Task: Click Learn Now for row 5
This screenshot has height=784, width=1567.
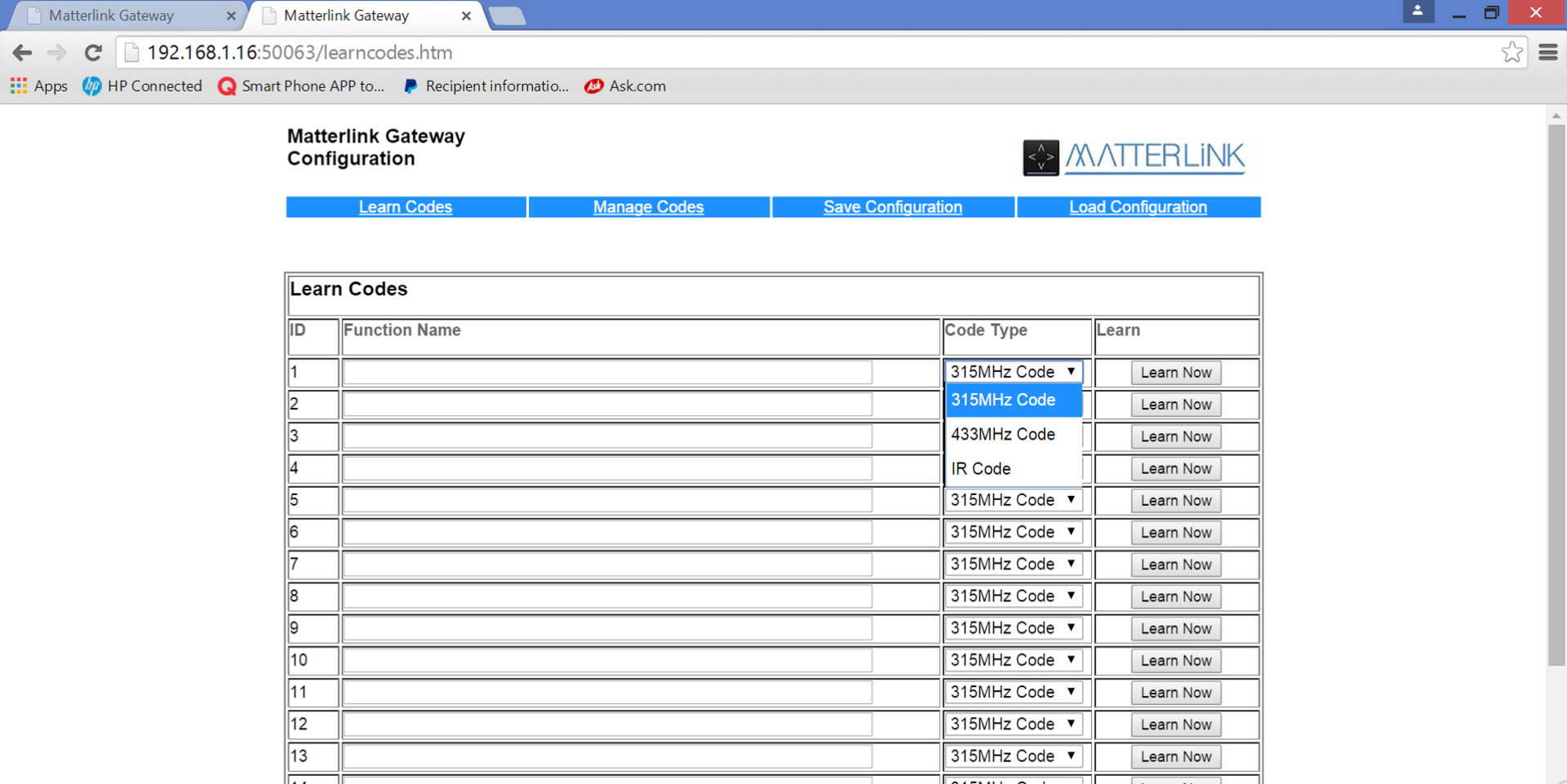Action: click(x=1175, y=500)
